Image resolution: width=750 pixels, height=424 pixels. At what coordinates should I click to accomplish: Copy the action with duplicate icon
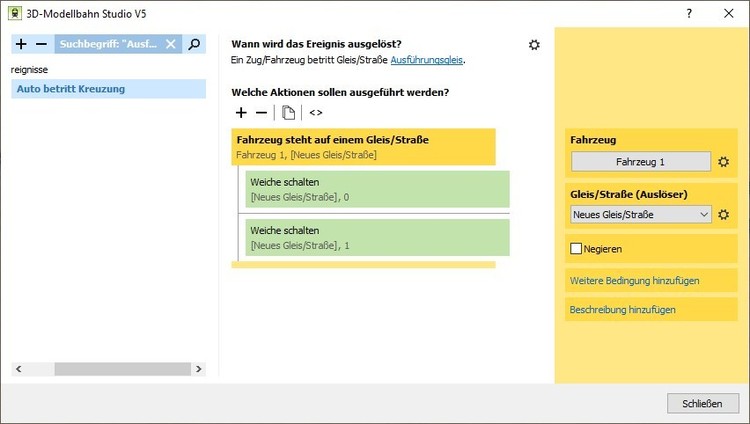pyautogui.click(x=288, y=113)
